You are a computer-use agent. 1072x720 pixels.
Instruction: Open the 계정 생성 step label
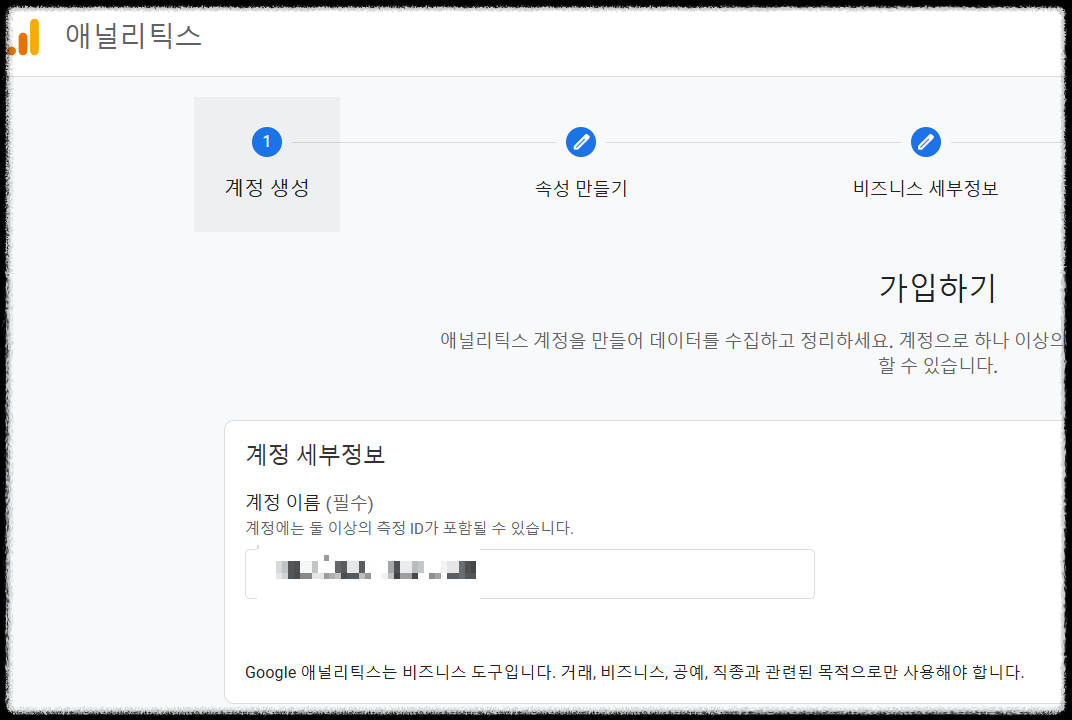point(267,187)
